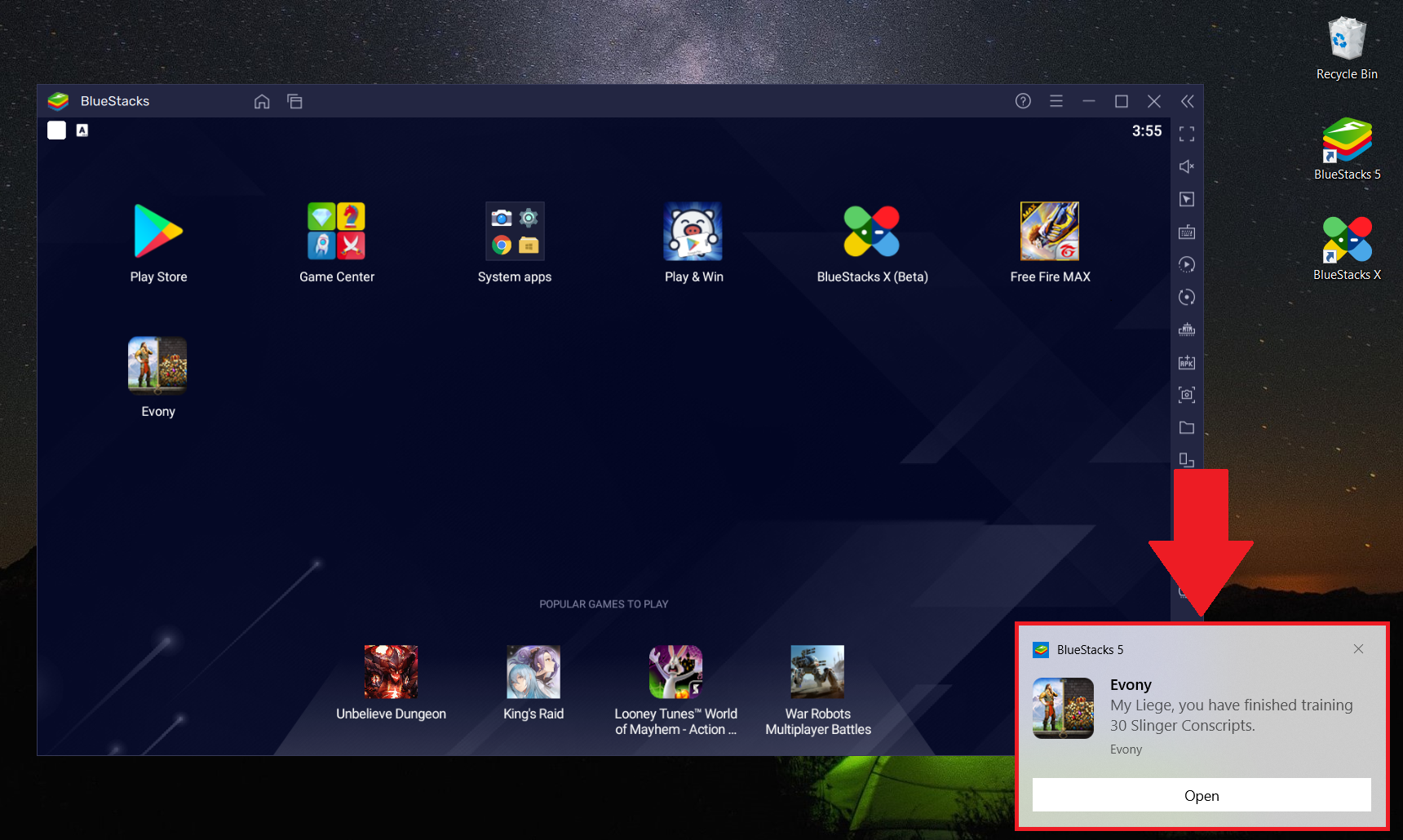Screen dimensions: 1403x840
Task: Dismiss the BlueStacks 5 notification
Action: point(1358,649)
